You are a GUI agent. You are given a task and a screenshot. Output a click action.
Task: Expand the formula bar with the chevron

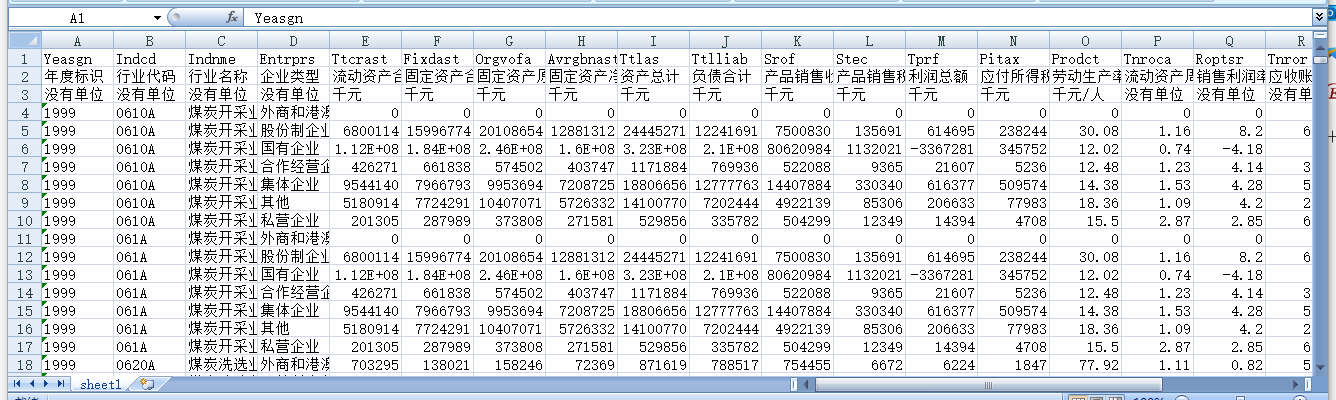pyautogui.click(x=1320, y=18)
